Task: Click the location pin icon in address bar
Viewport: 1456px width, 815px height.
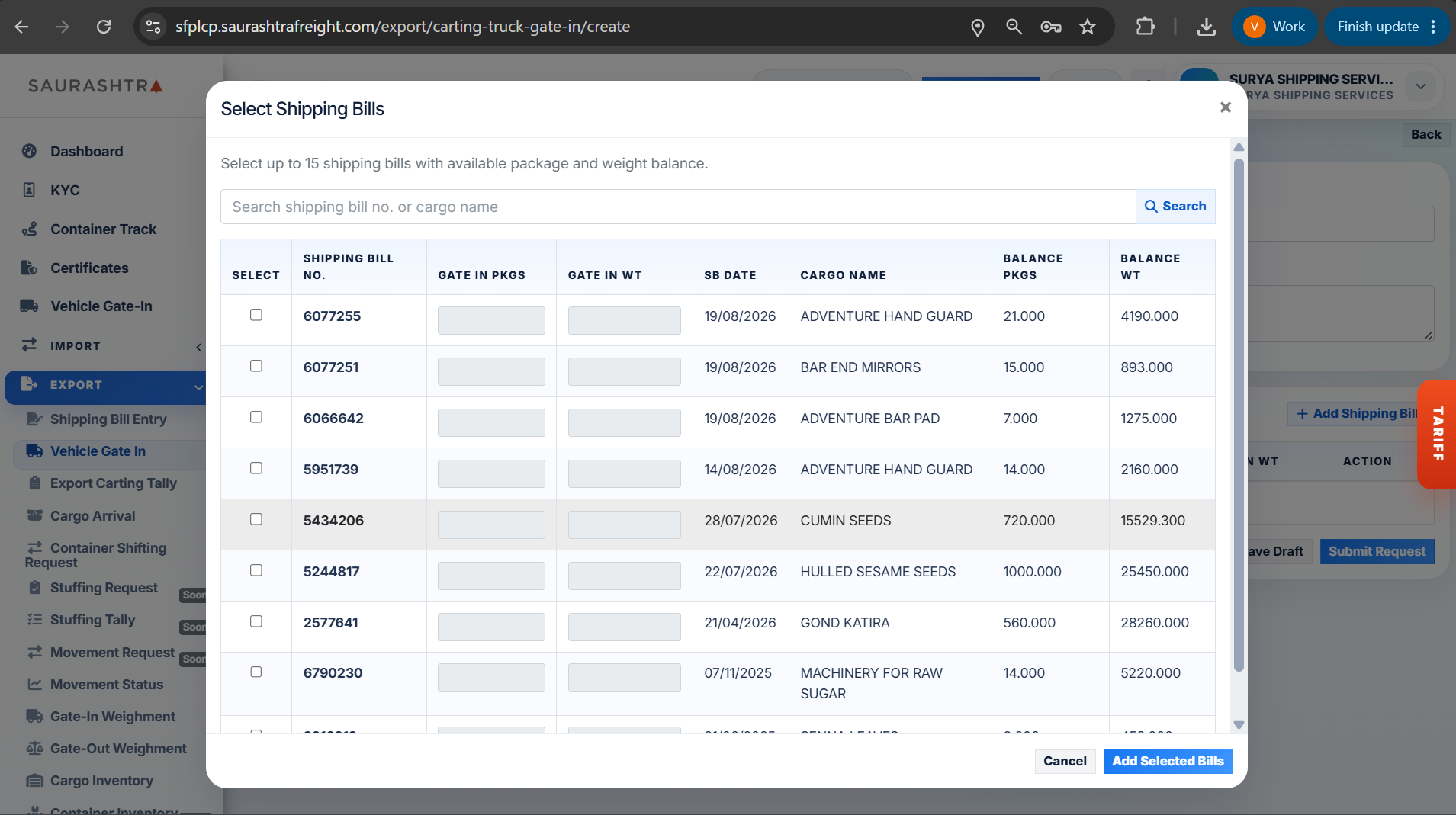Action: click(977, 27)
